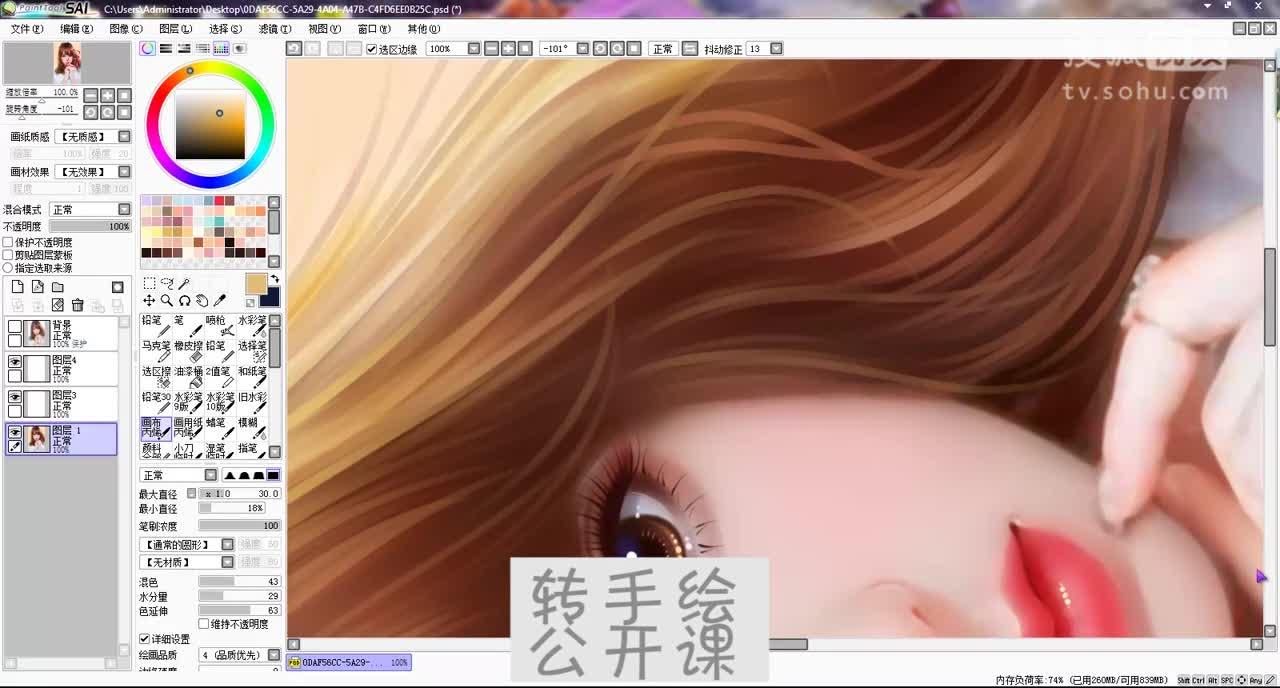Activate the Eyedropper color picker tool
This screenshot has height=688, width=1280.
[x=222, y=301]
